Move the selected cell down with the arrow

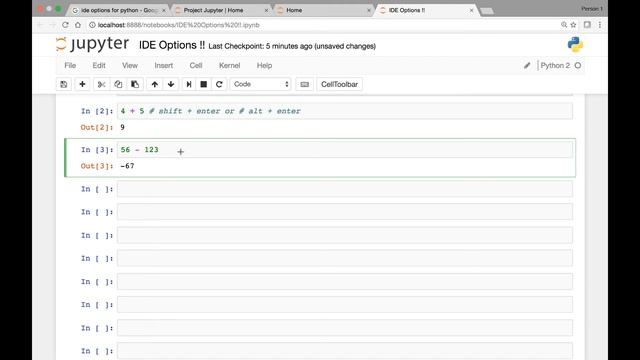[x=171, y=84]
